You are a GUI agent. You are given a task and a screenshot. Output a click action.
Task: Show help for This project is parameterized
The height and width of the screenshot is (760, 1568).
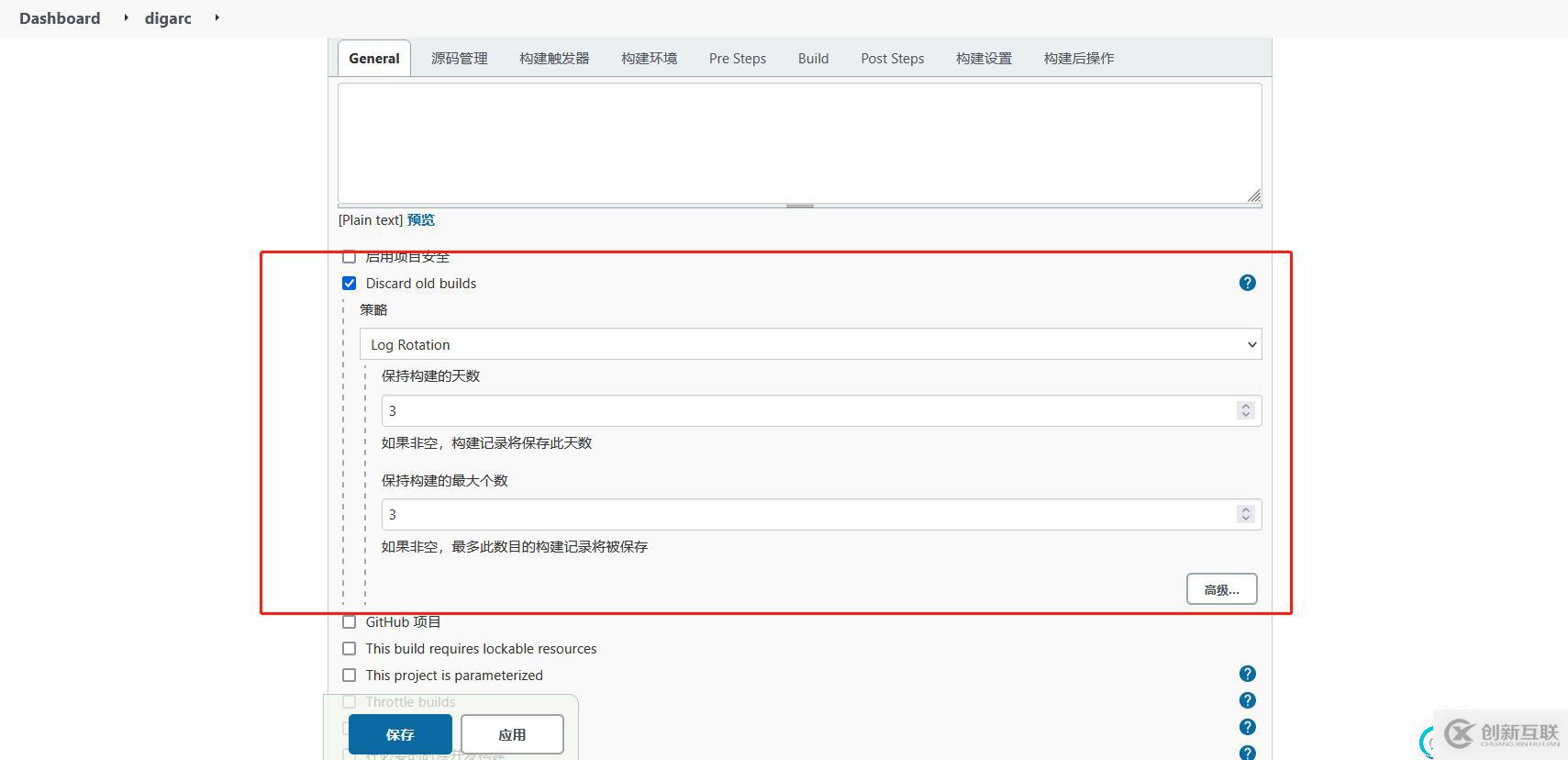click(x=1247, y=674)
